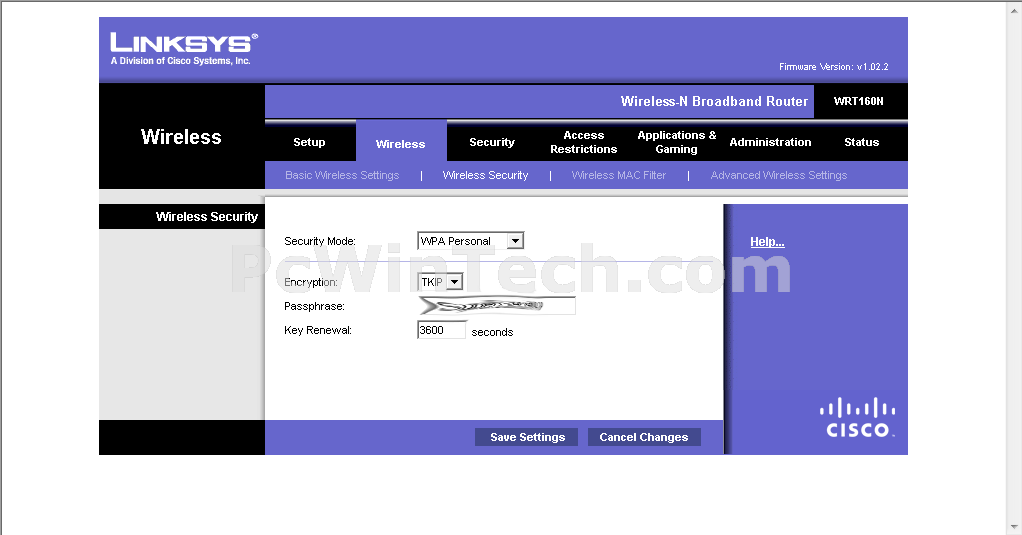This screenshot has height=535, width=1022.
Task: Click the Linksys logo
Action: point(184,49)
